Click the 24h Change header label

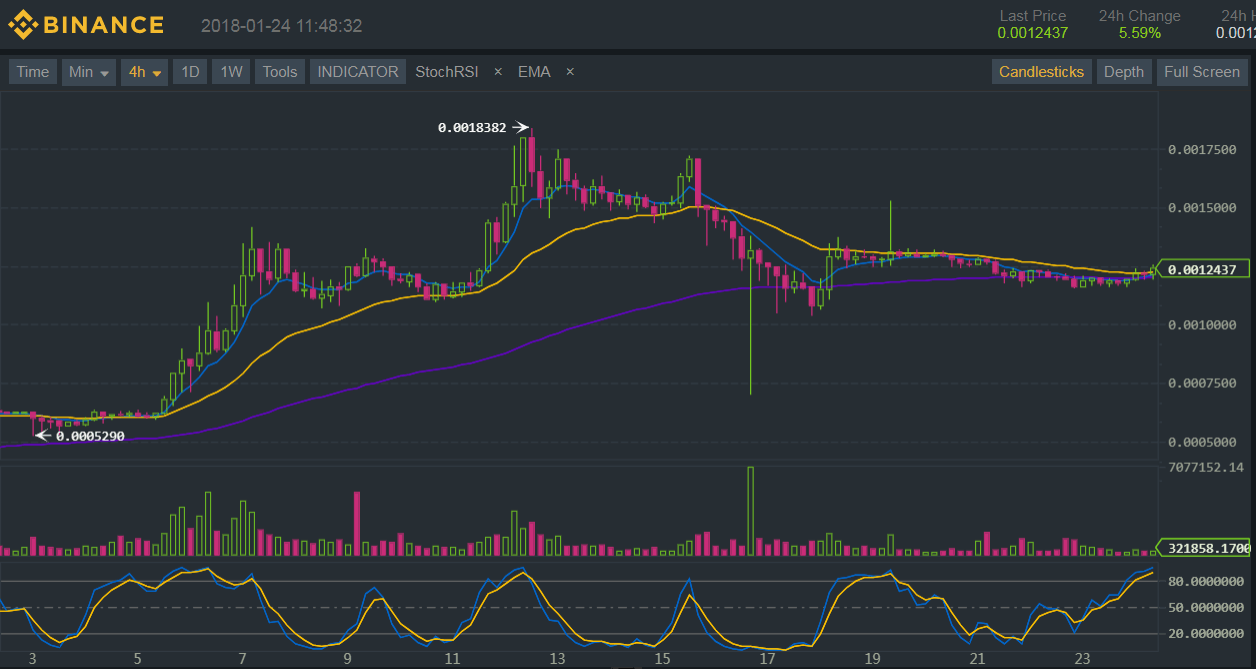1139,16
